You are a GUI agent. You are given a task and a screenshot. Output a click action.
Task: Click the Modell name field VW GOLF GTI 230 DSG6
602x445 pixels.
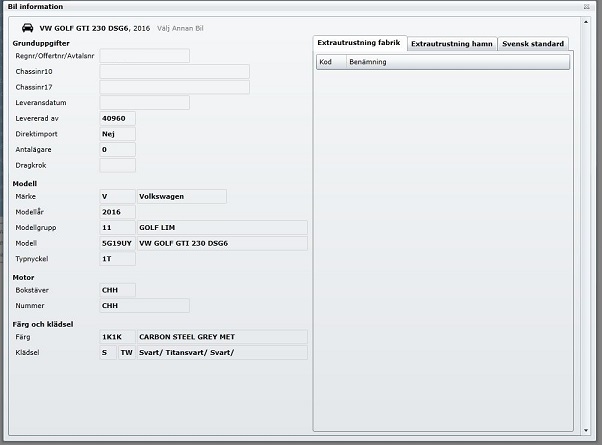[221, 243]
